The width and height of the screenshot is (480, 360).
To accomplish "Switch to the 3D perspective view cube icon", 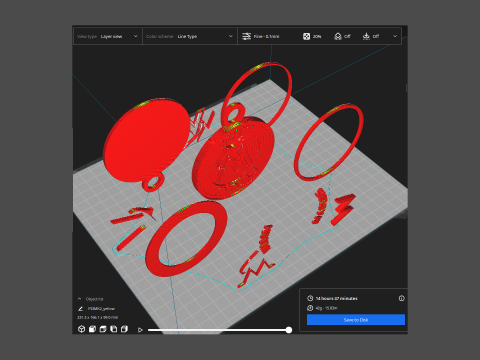I will click(x=81, y=329).
